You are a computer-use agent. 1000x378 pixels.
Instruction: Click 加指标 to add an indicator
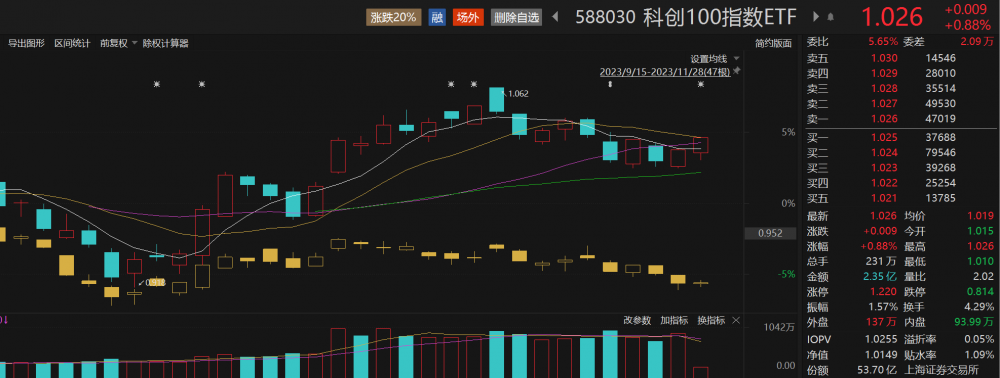[x=674, y=321]
